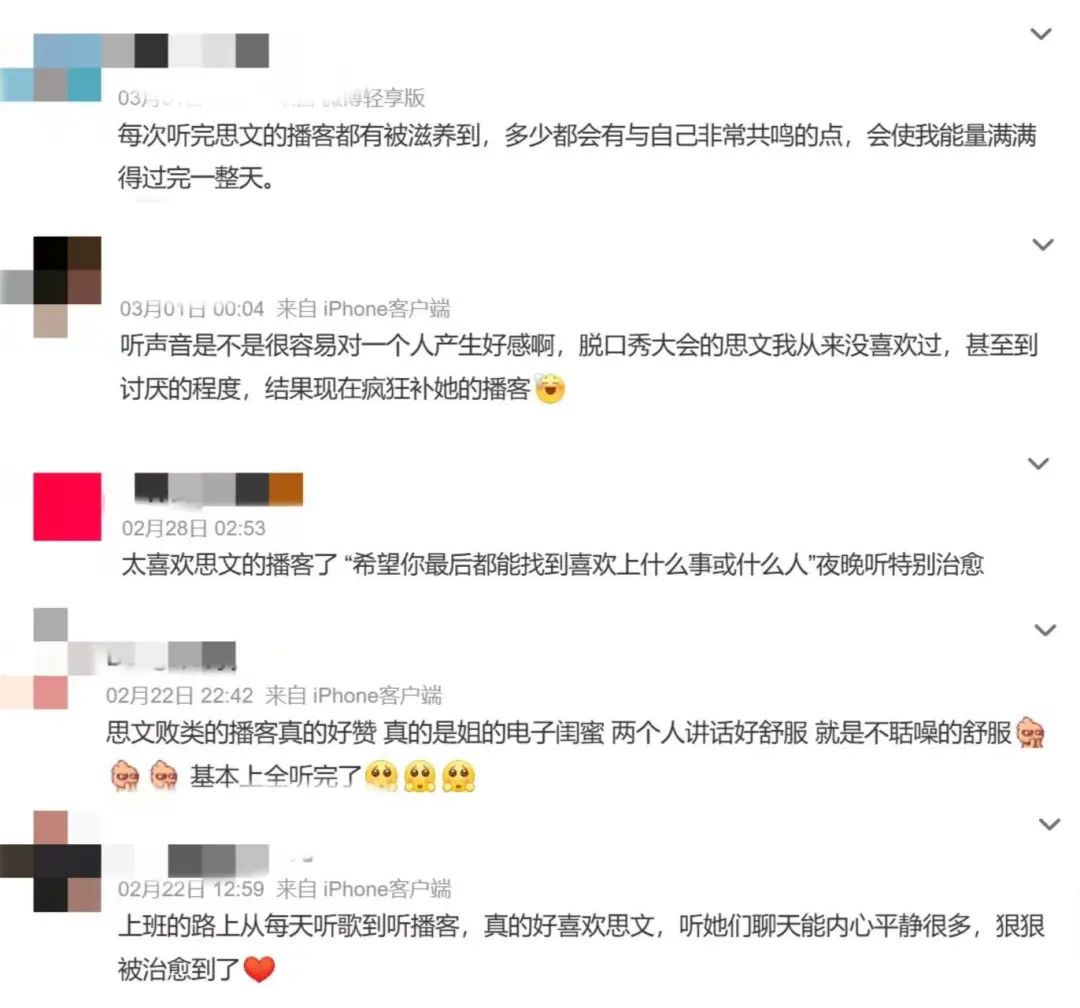
Task: Expand chevron on the 能量满满 podcast comment
Action: (1040, 34)
